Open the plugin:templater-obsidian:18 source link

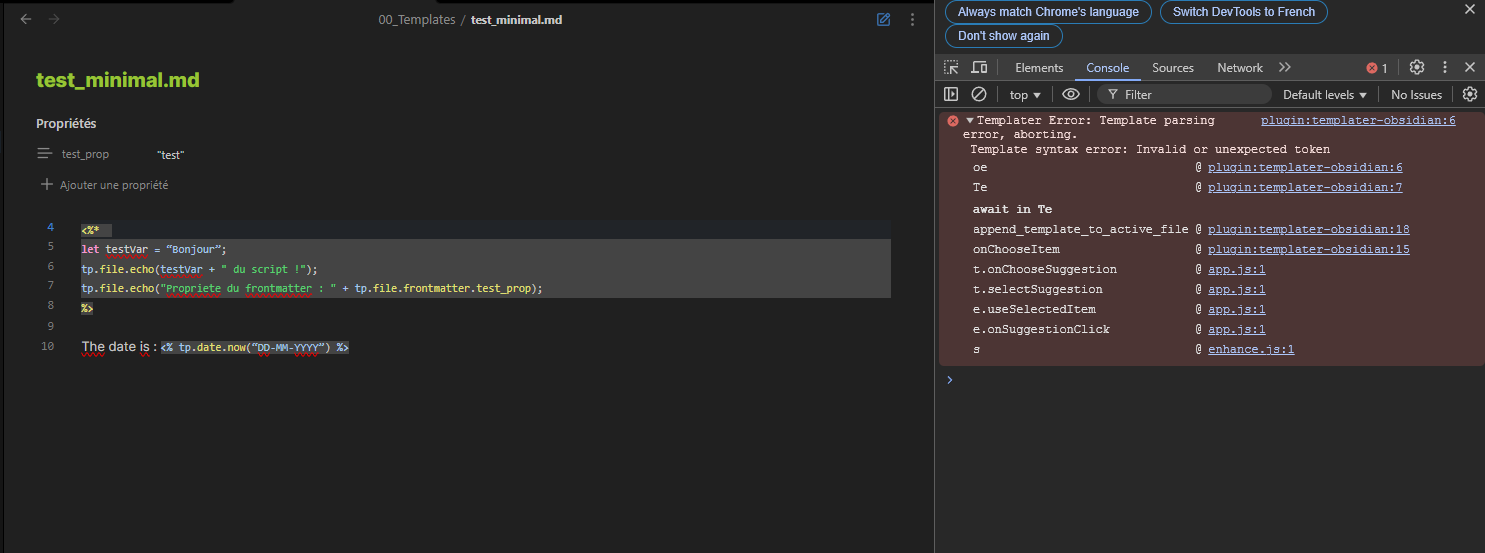tap(1309, 230)
